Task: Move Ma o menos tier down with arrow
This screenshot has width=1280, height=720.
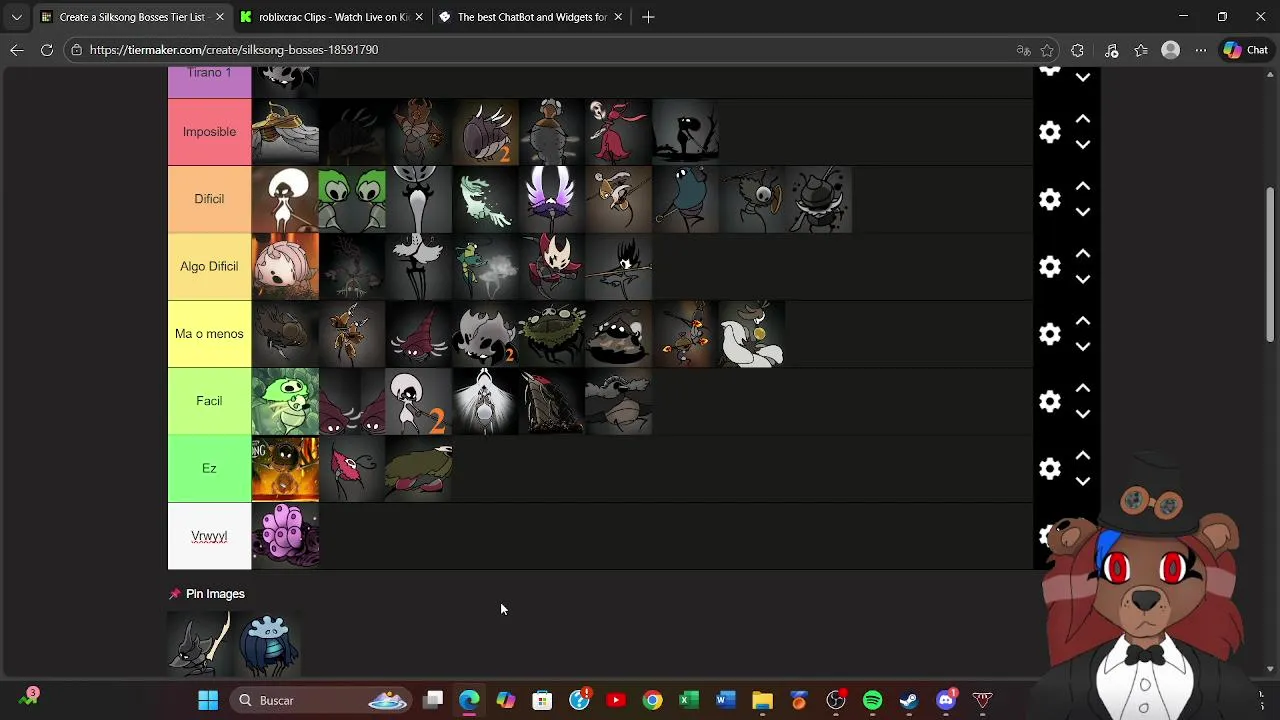Action: (x=1082, y=347)
